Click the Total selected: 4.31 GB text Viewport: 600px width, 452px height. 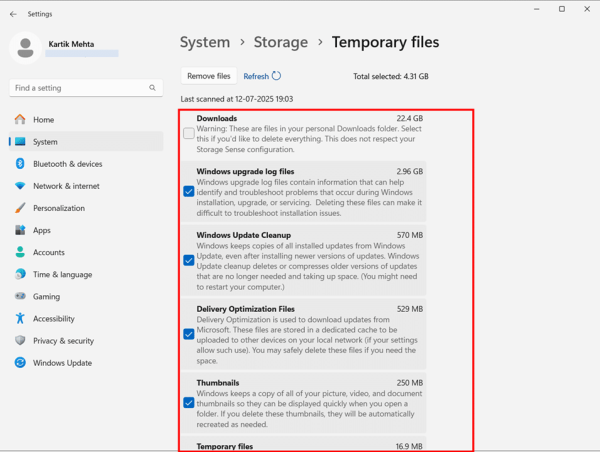coord(391,77)
